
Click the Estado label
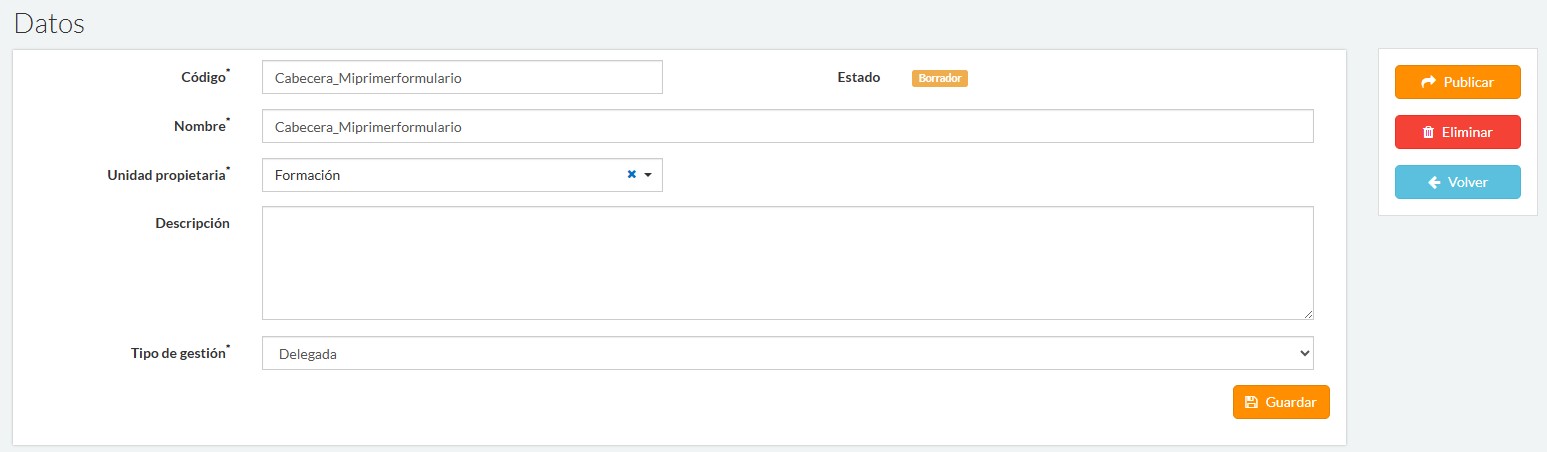[x=858, y=77]
